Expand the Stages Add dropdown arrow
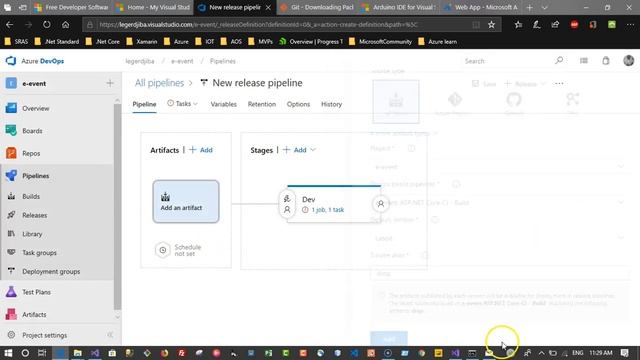The width and height of the screenshot is (640, 360). (313, 150)
